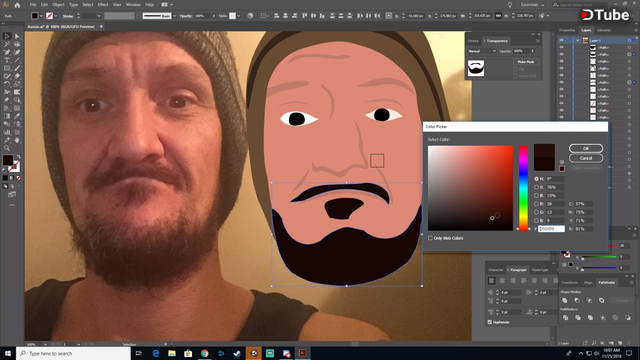Screen dimensions: 640x360
Task: Choose the Eraser tool
Action: pyautogui.click(x=17, y=76)
